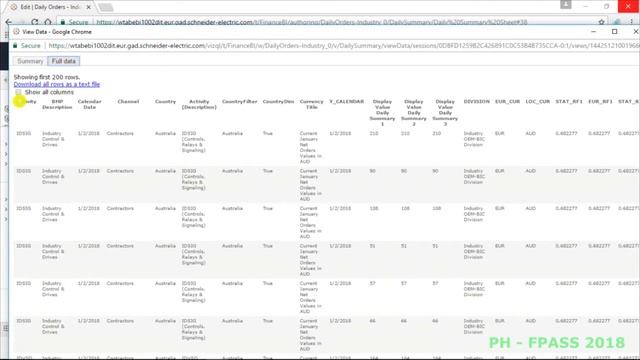This screenshot has width=640, height=360.
Task: Click the CountryFilter column header
Action: [240, 102]
